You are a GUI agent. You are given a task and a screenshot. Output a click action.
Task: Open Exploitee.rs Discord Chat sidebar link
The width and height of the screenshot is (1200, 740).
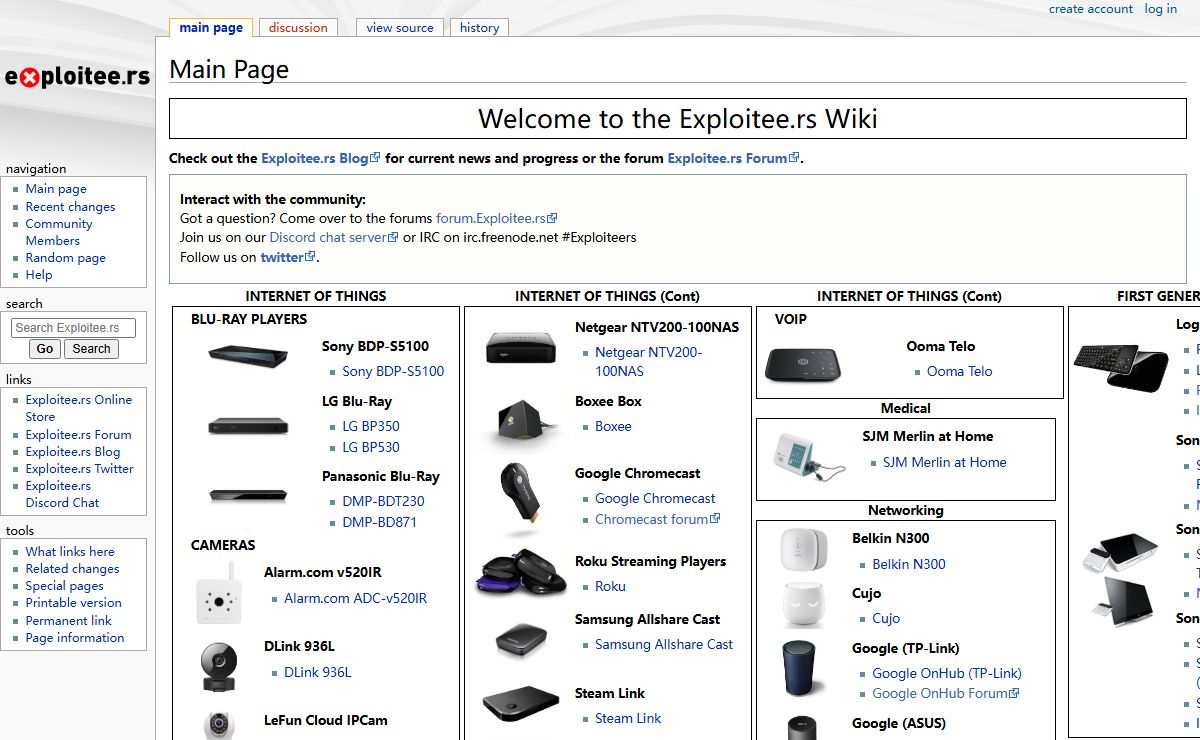(x=62, y=494)
